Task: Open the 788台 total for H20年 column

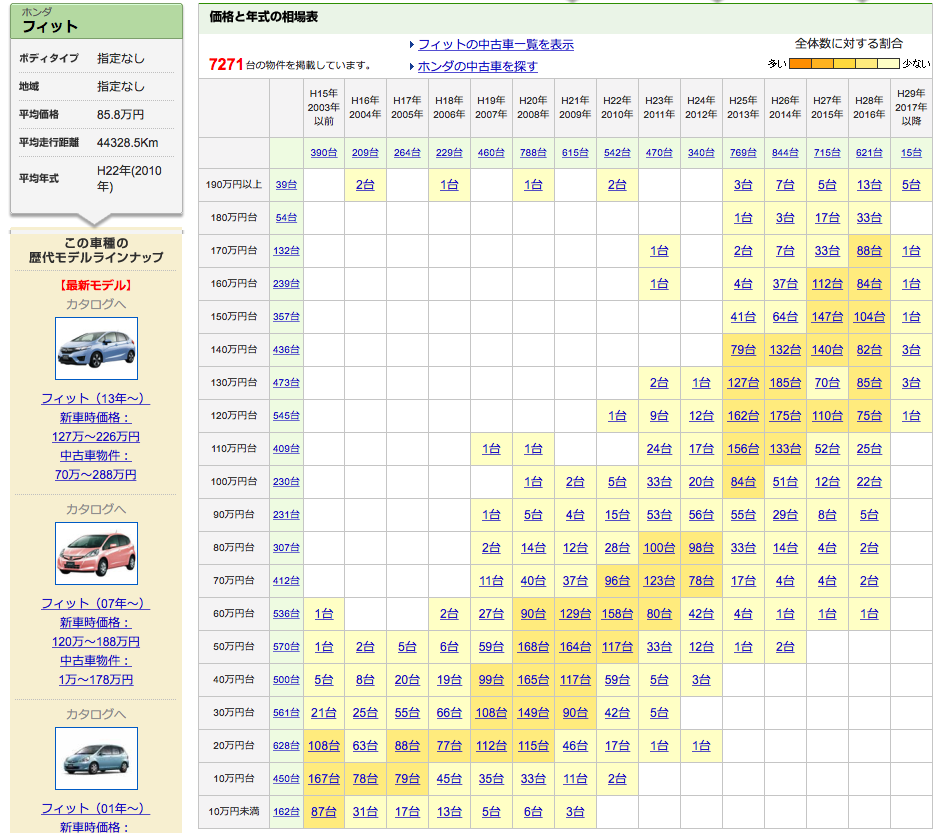Action: click(533, 153)
